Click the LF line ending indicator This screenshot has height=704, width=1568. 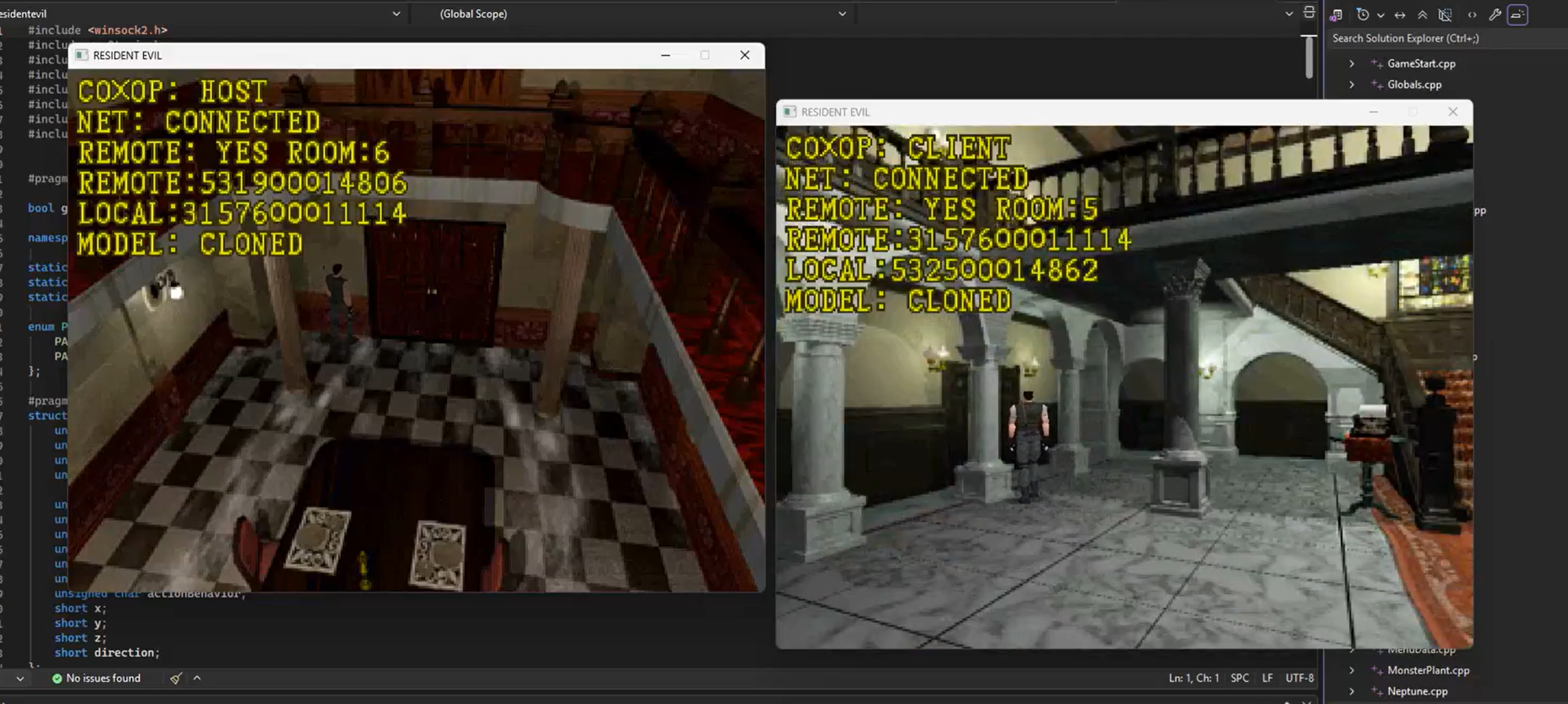1267,678
